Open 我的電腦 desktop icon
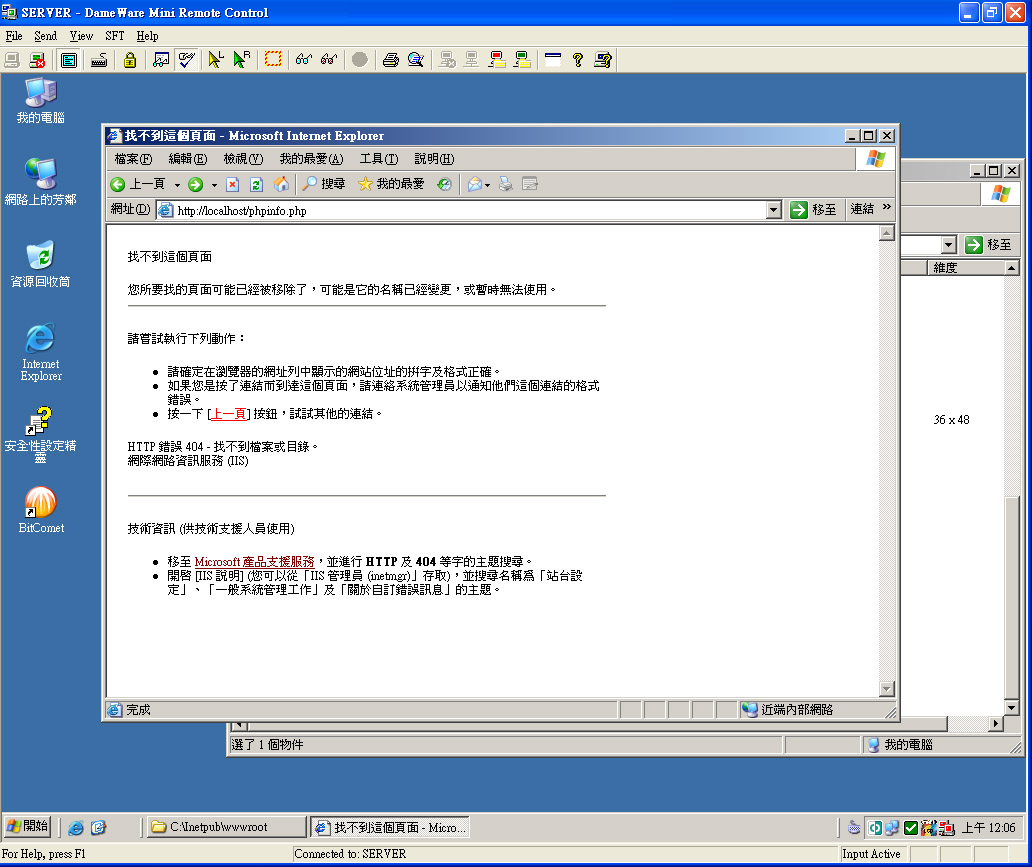 [x=40, y=101]
